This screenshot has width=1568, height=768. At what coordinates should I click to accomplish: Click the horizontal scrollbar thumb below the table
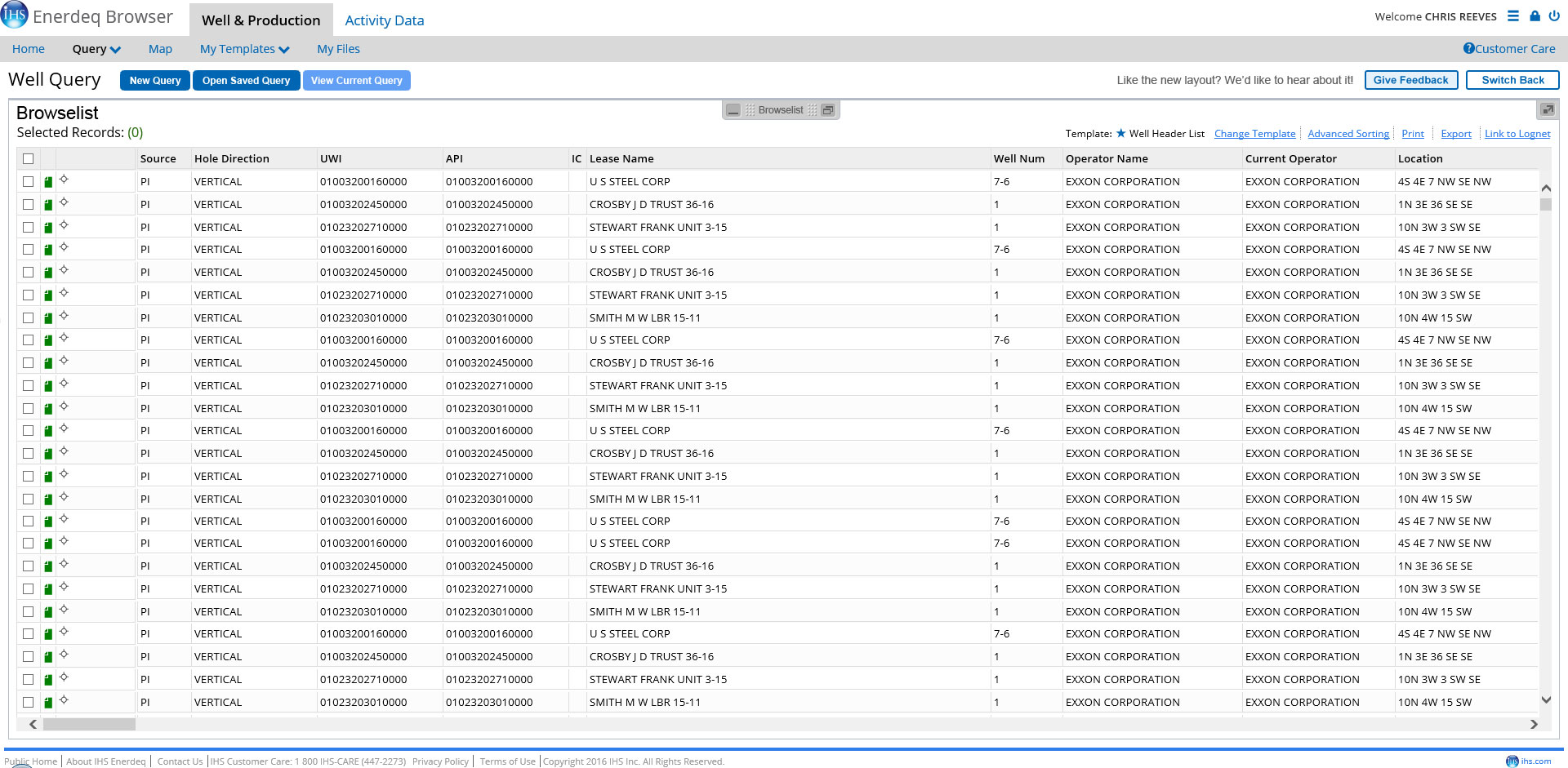click(89, 724)
